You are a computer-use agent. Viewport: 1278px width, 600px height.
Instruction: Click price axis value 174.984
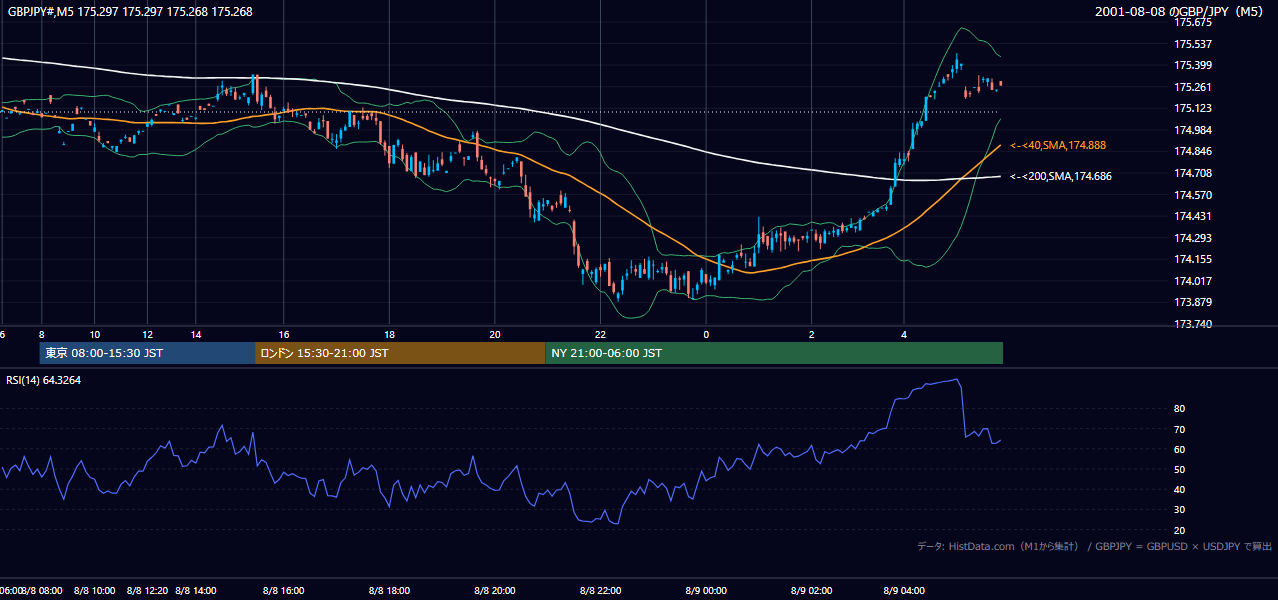[1193, 130]
